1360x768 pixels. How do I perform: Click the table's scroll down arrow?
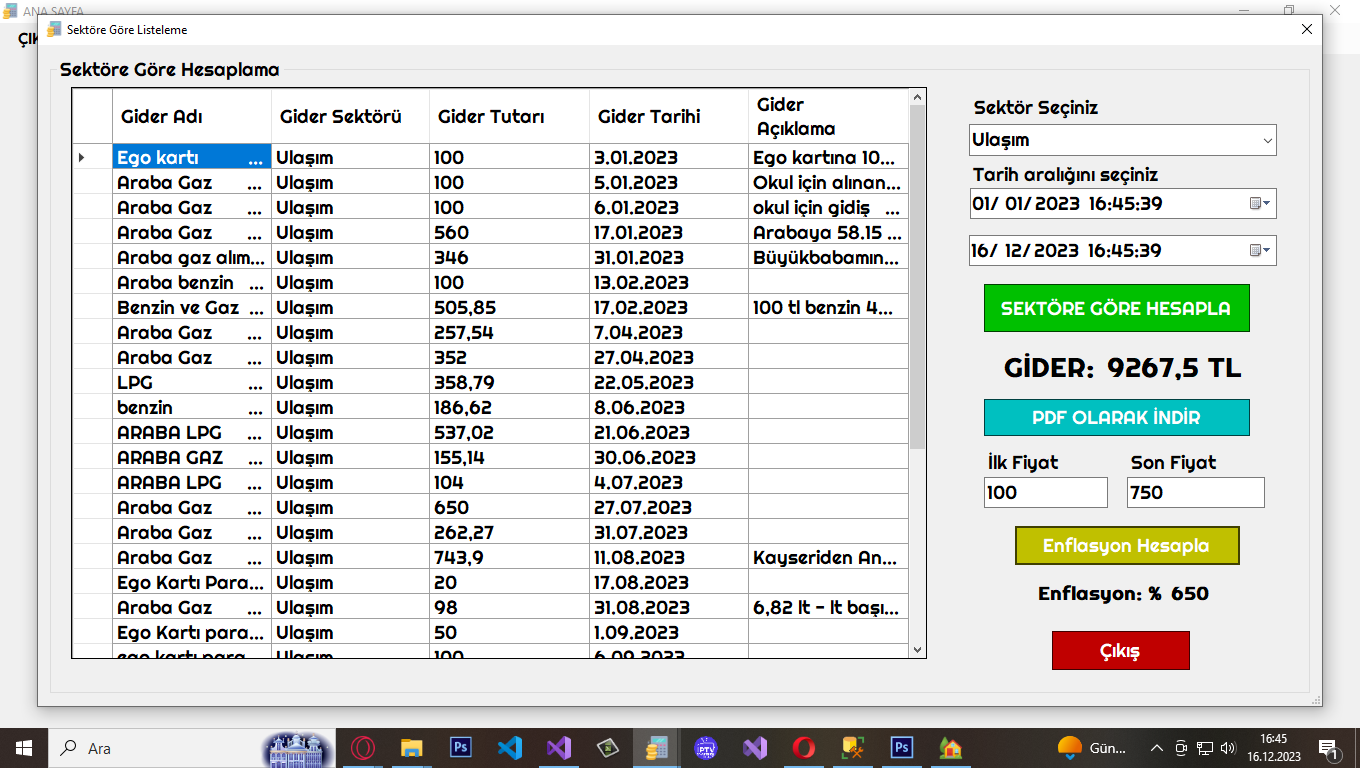click(x=918, y=650)
